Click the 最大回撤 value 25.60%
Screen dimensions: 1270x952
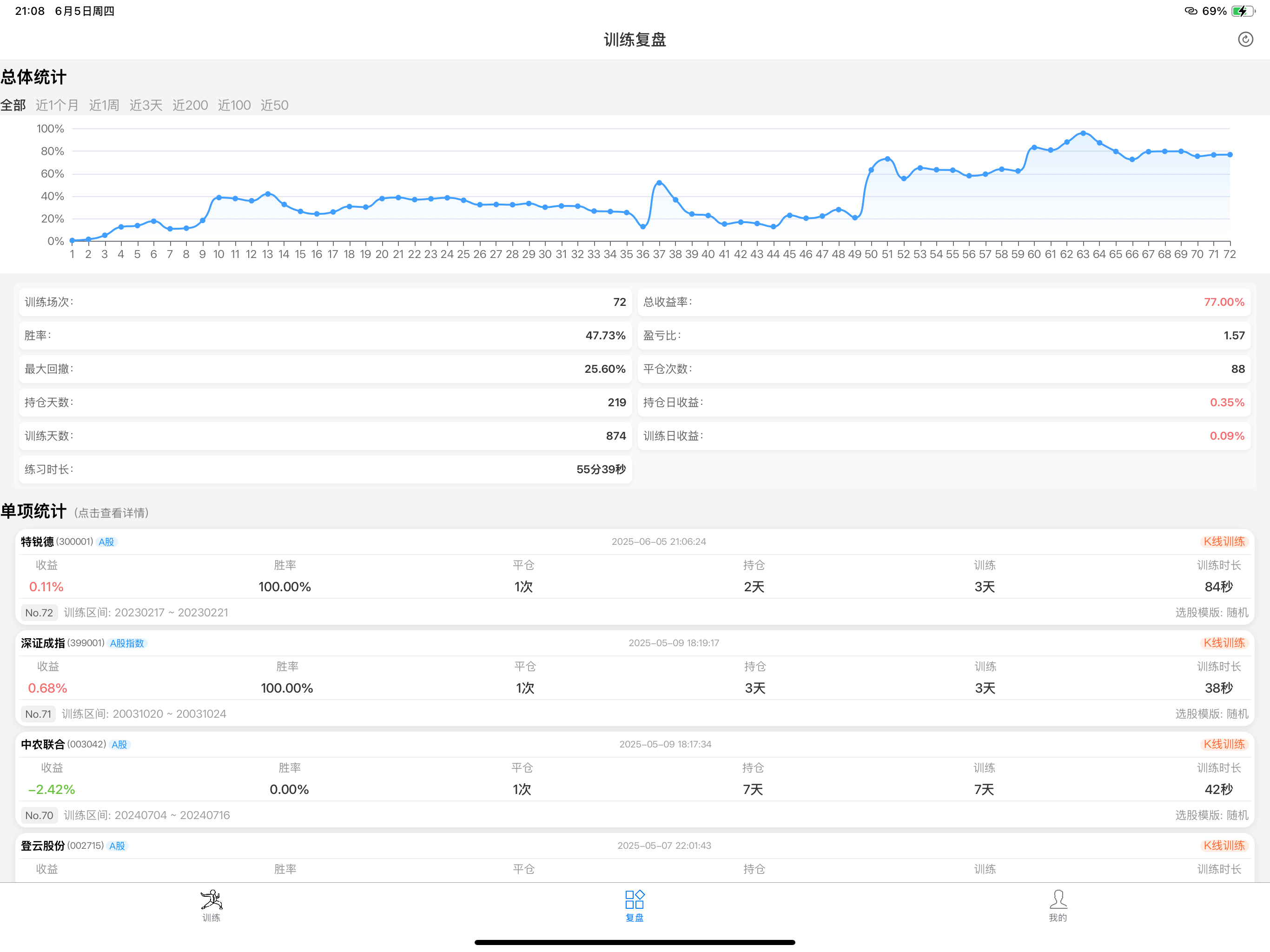tap(605, 369)
